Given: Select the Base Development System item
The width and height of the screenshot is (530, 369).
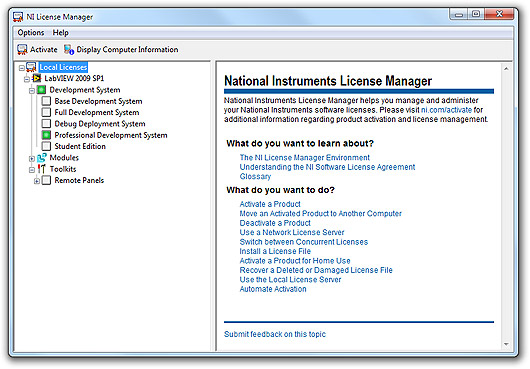Looking at the screenshot, I should pyautogui.click(x=98, y=101).
